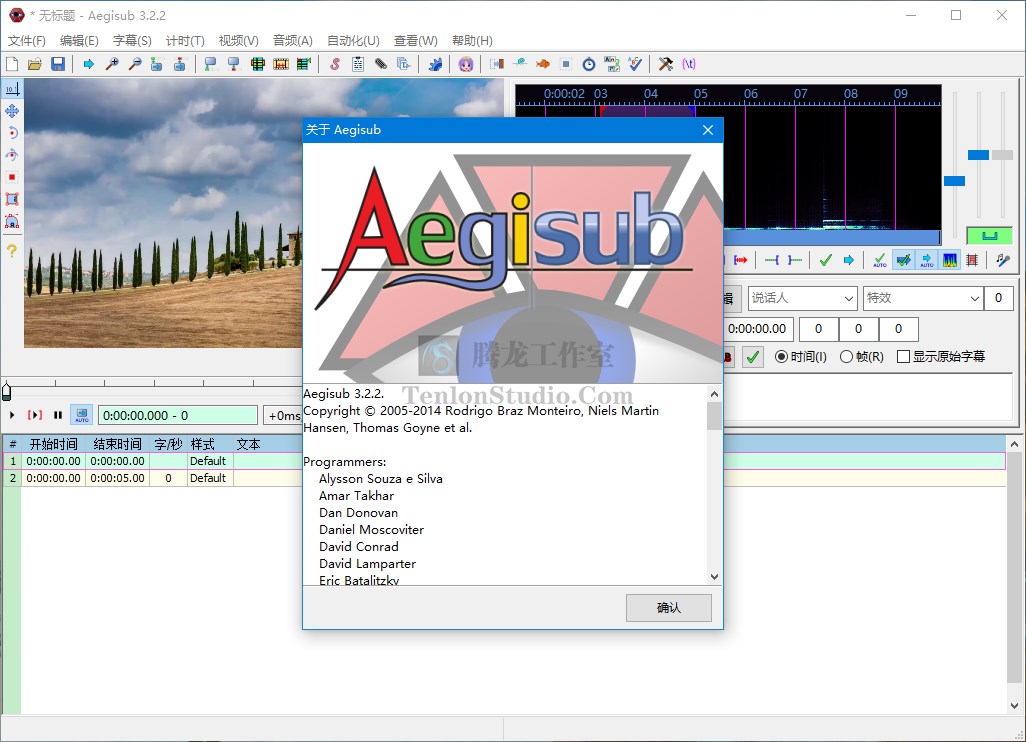Toggle spectrum analyzer display mode
This screenshot has height=742, width=1026.
[x=950, y=260]
